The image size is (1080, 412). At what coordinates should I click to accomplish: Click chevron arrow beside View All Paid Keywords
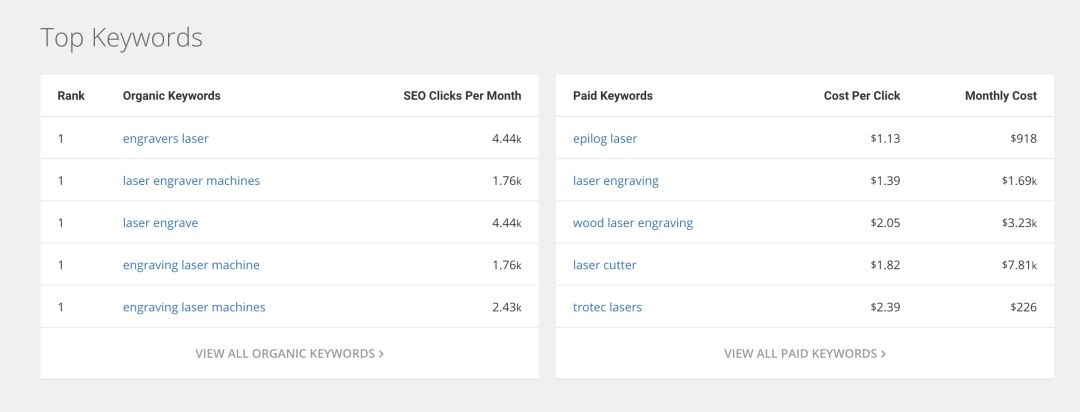click(x=884, y=353)
